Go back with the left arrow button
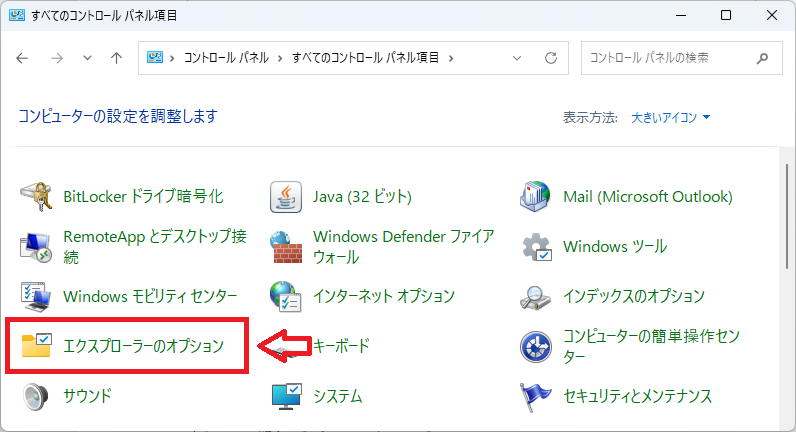Screen dimensions: 796x432 (x=22, y=58)
